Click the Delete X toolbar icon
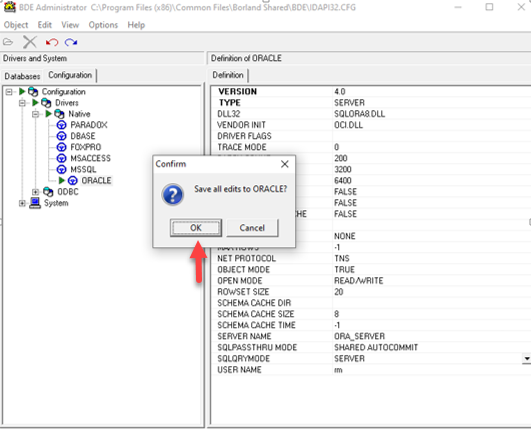The image size is (531, 429). coord(30,42)
